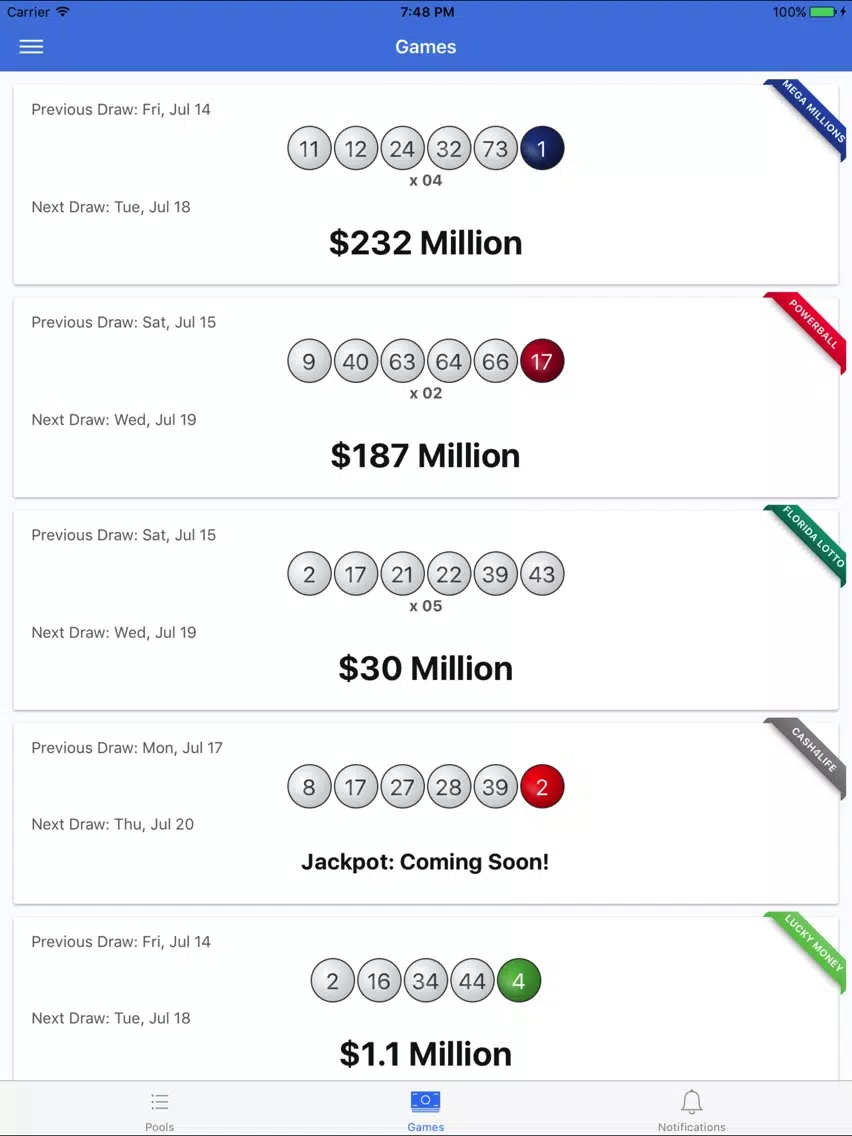Select the dark blue Mega Ball 1
The image size is (852, 1136).
tap(542, 149)
